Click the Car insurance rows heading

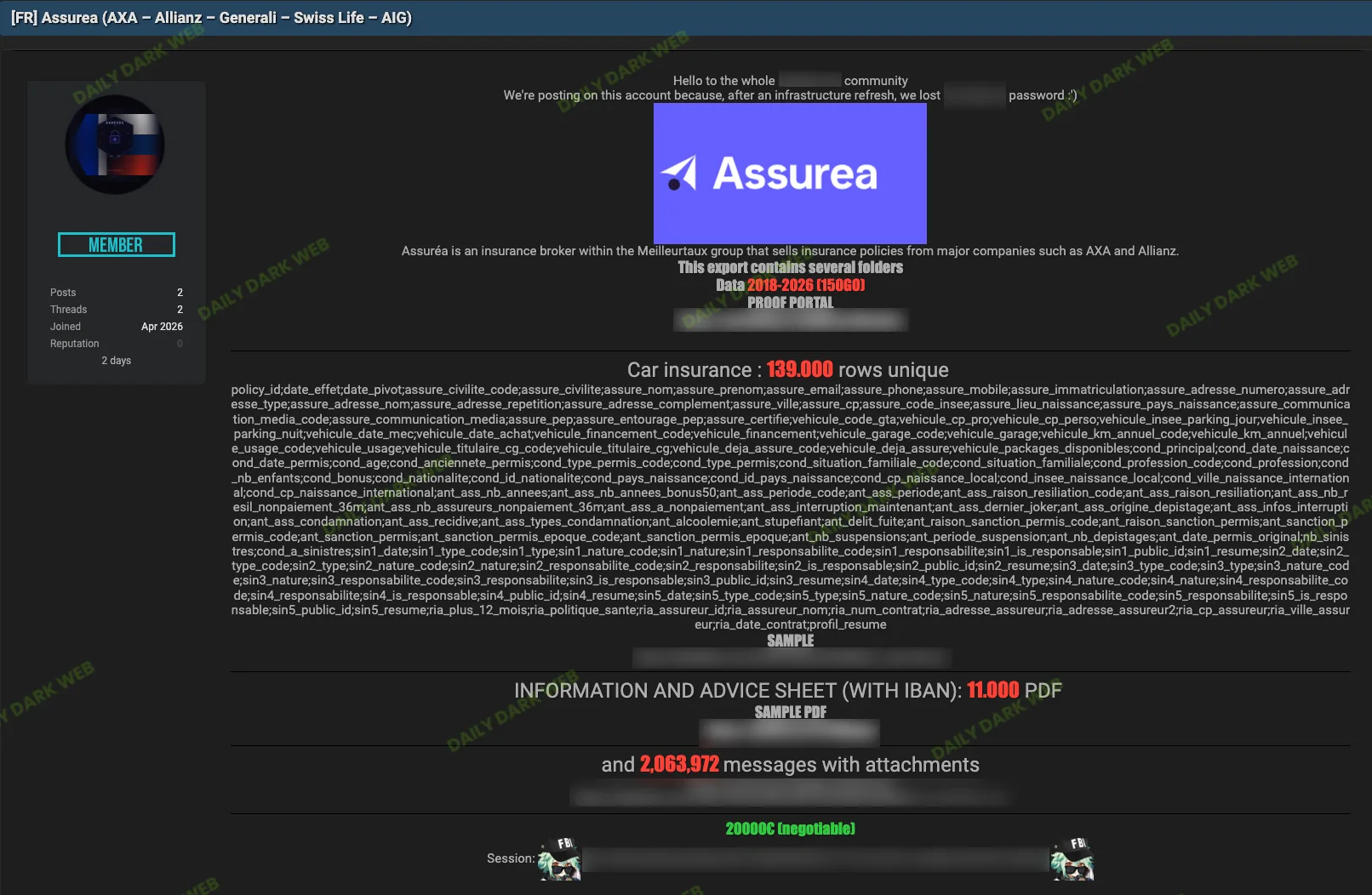point(787,370)
